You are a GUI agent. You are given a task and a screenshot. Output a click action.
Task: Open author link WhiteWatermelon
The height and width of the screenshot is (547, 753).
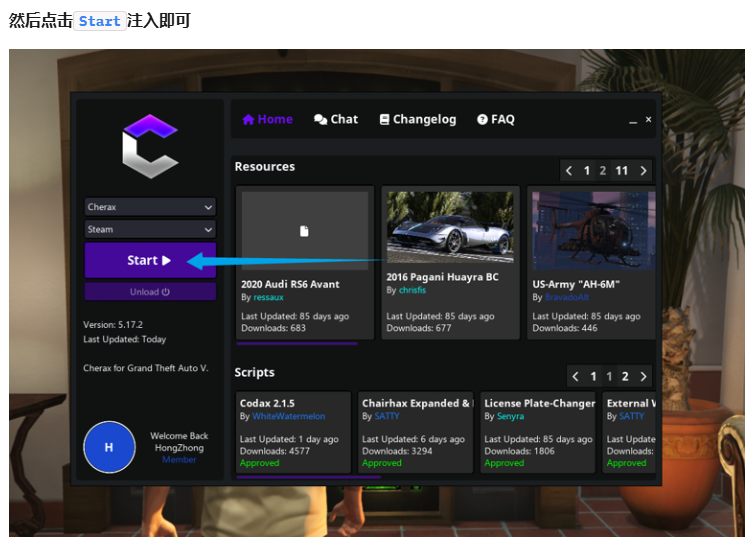(288, 416)
